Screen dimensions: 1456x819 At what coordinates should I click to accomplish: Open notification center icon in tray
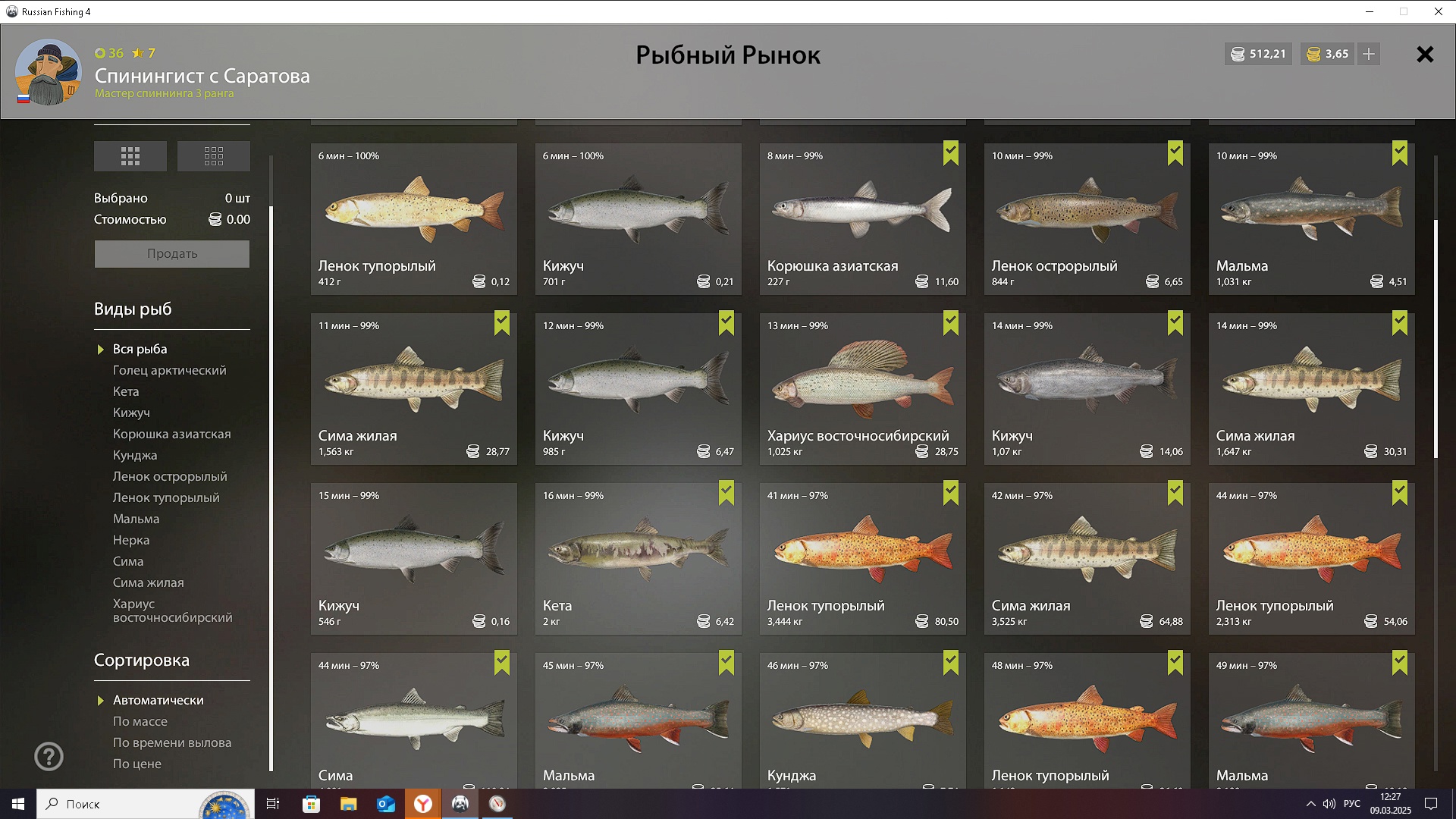pyautogui.click(x=1431, y=804)
